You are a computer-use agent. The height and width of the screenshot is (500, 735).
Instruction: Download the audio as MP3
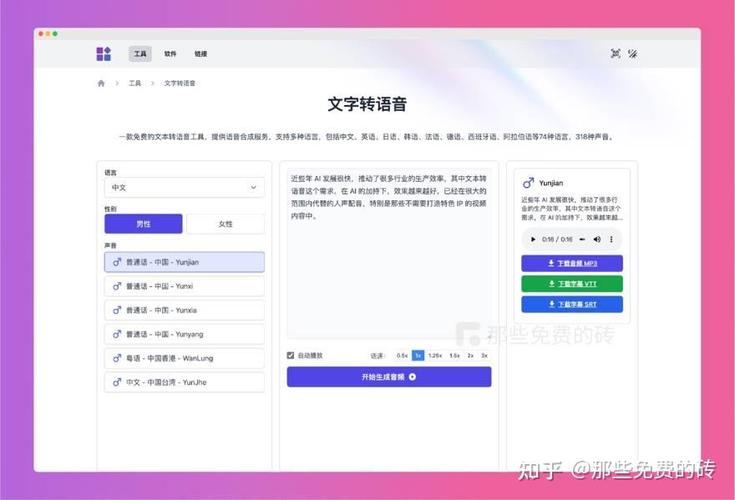[x=572, y=263]
